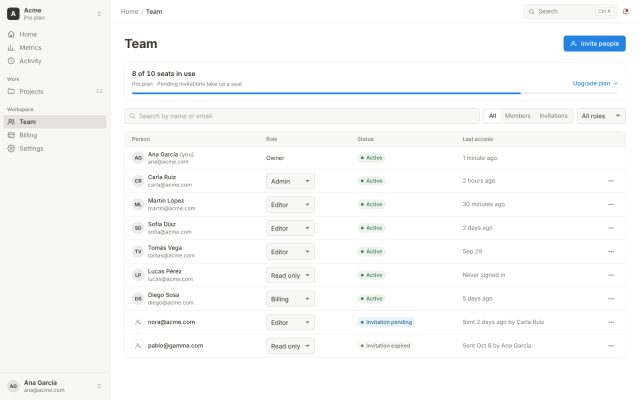Change pablo@gamma.com's Read only role dropdown
Screen dimensions: 640x400
pyautogui.click(x=290, y=346)
